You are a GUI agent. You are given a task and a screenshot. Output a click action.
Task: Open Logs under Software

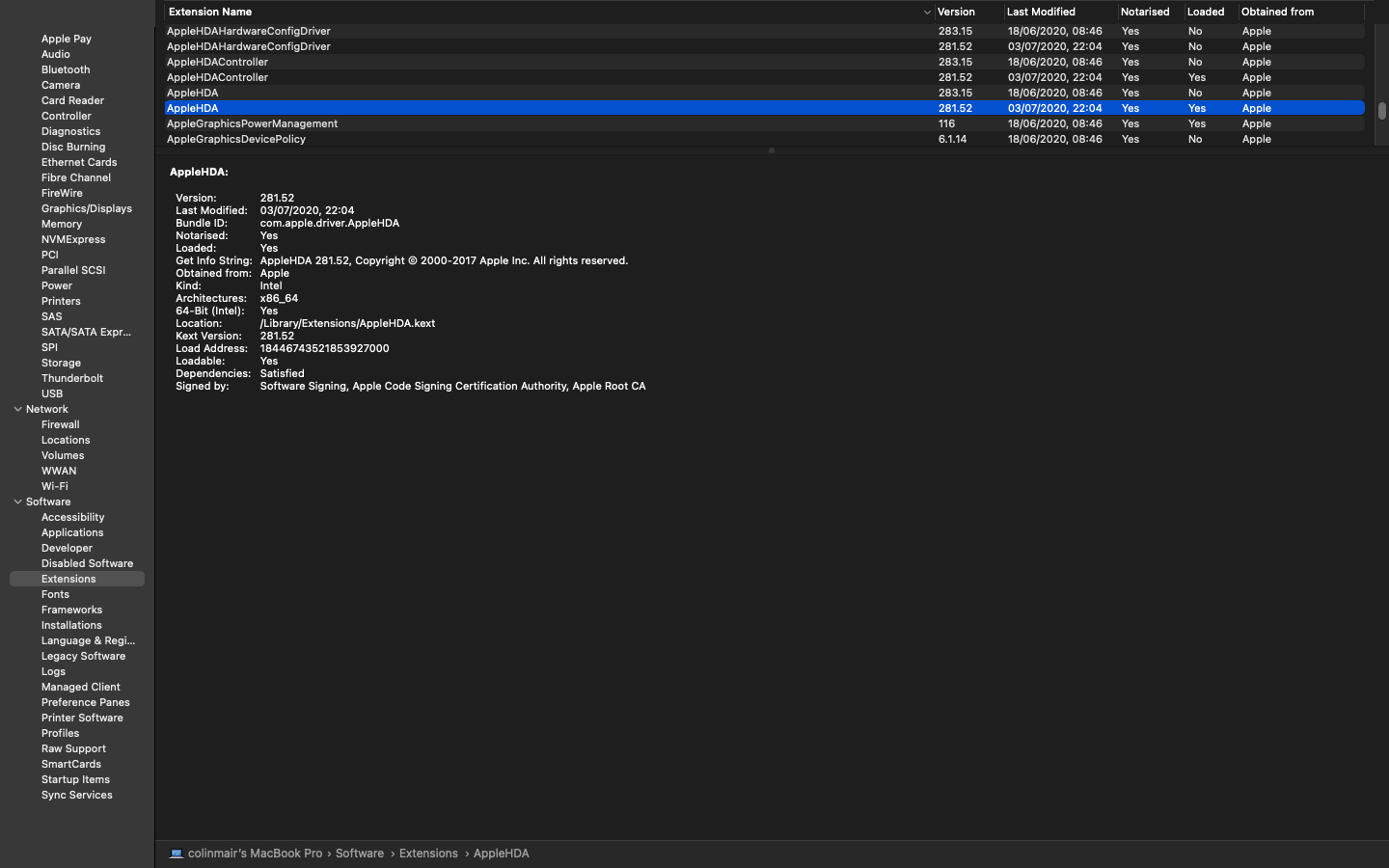click(x=53, y=671)
